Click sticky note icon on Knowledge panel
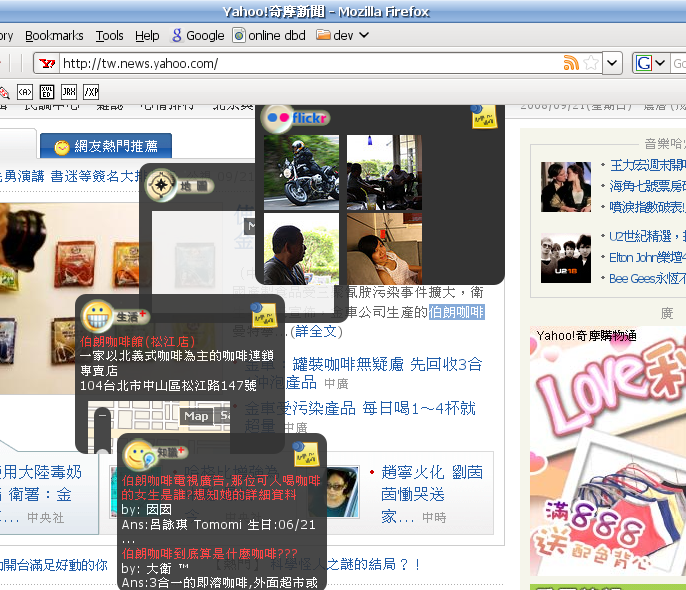Screen dimensions: 686x590 click(x=305, y=453)
